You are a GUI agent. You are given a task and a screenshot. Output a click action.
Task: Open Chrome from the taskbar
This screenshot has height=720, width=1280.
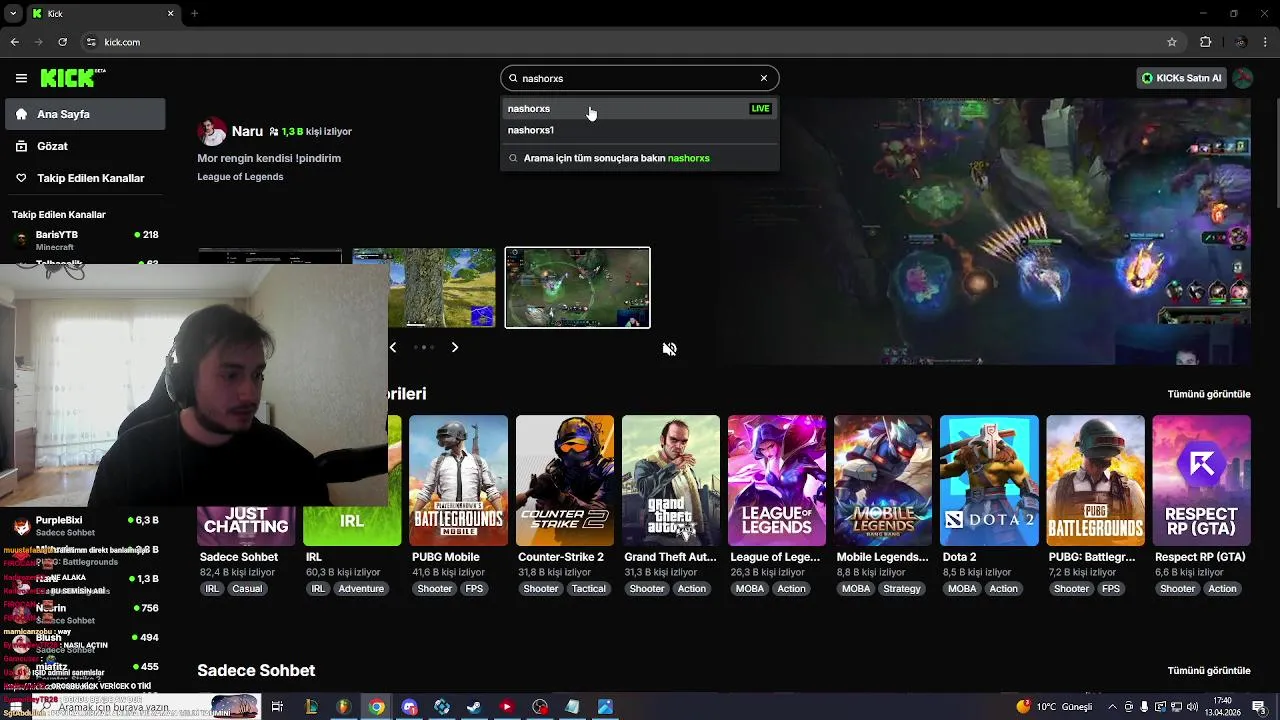tap(376, 707)
